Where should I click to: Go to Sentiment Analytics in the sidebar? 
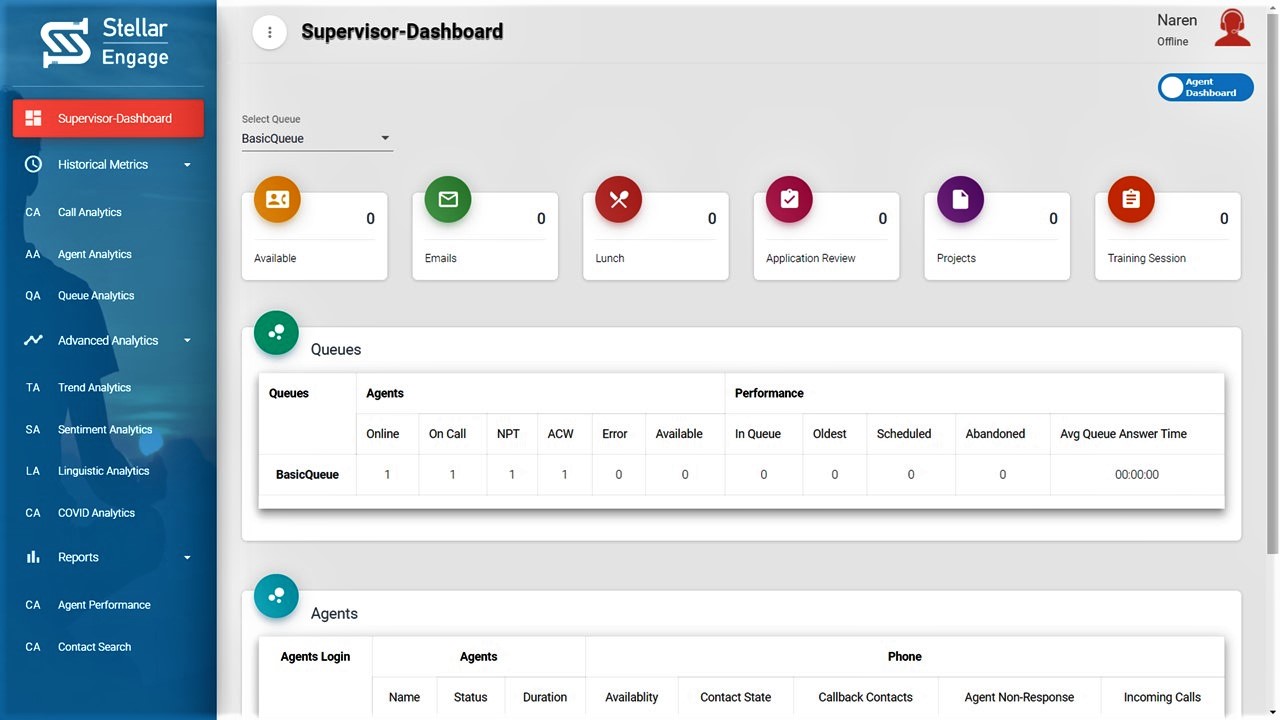[x=105, y=430]
